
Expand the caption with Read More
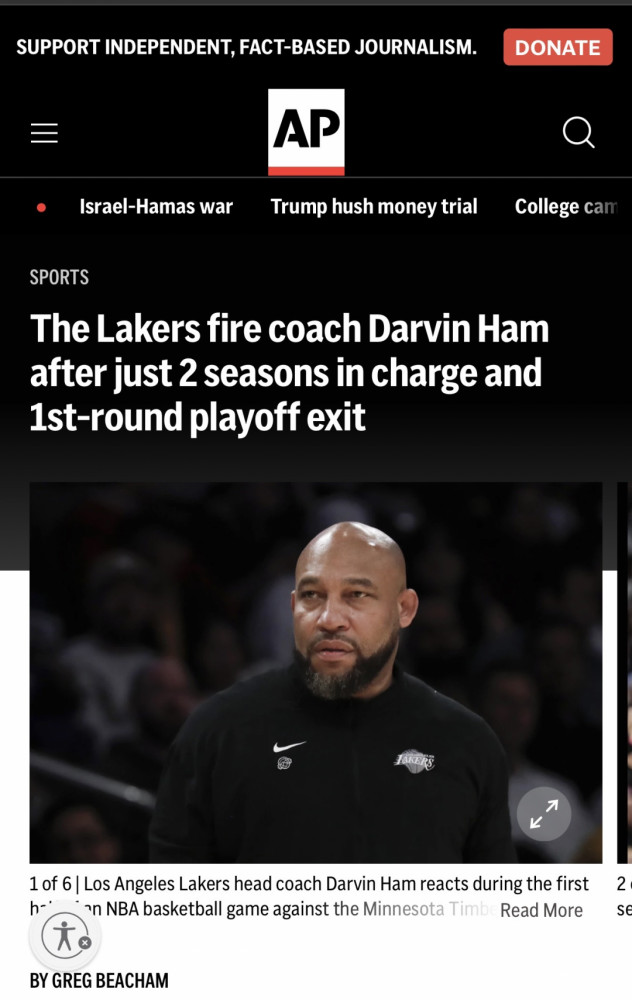(541, 910)
